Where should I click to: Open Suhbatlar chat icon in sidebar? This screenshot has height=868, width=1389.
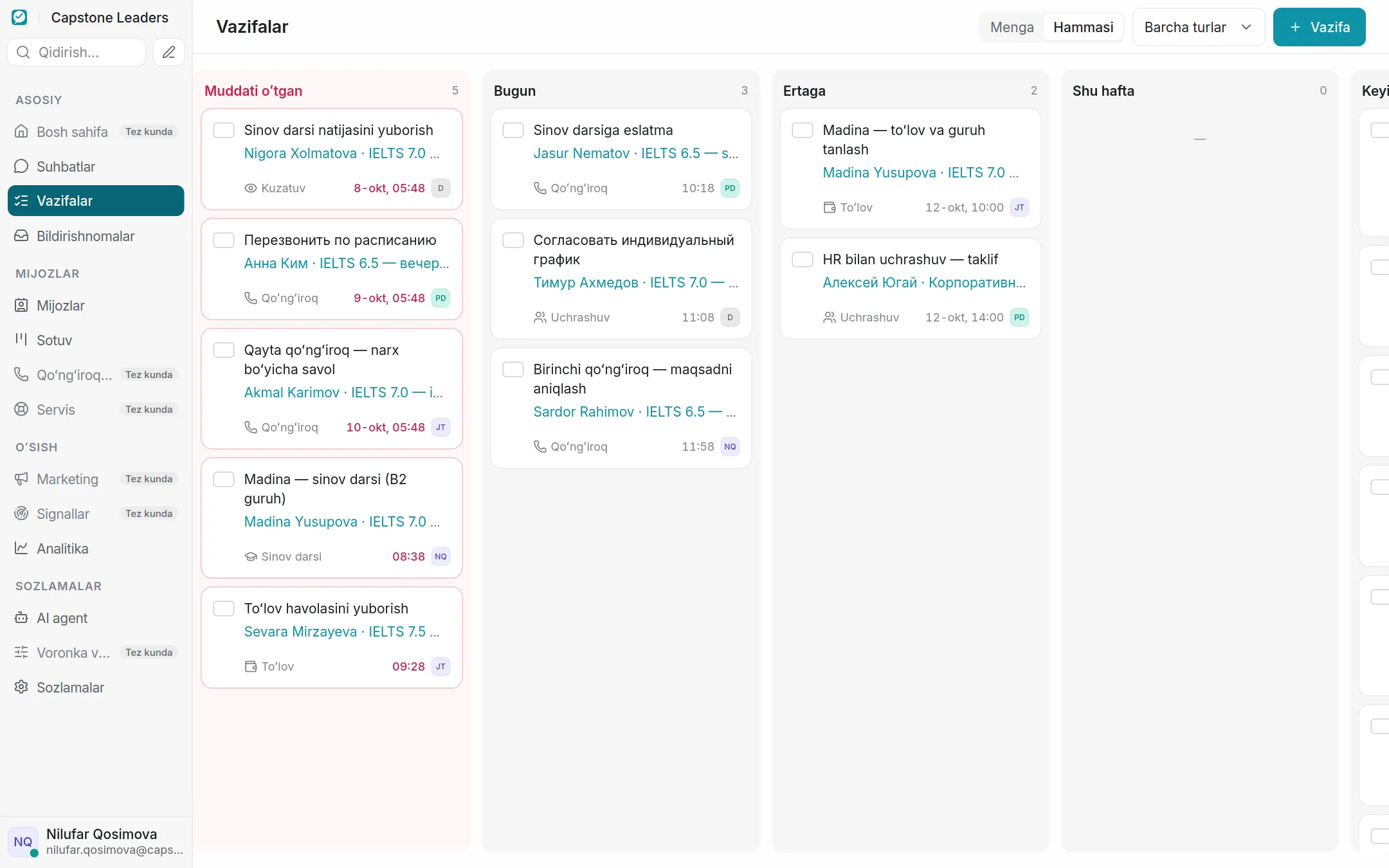tap(21, 167)
